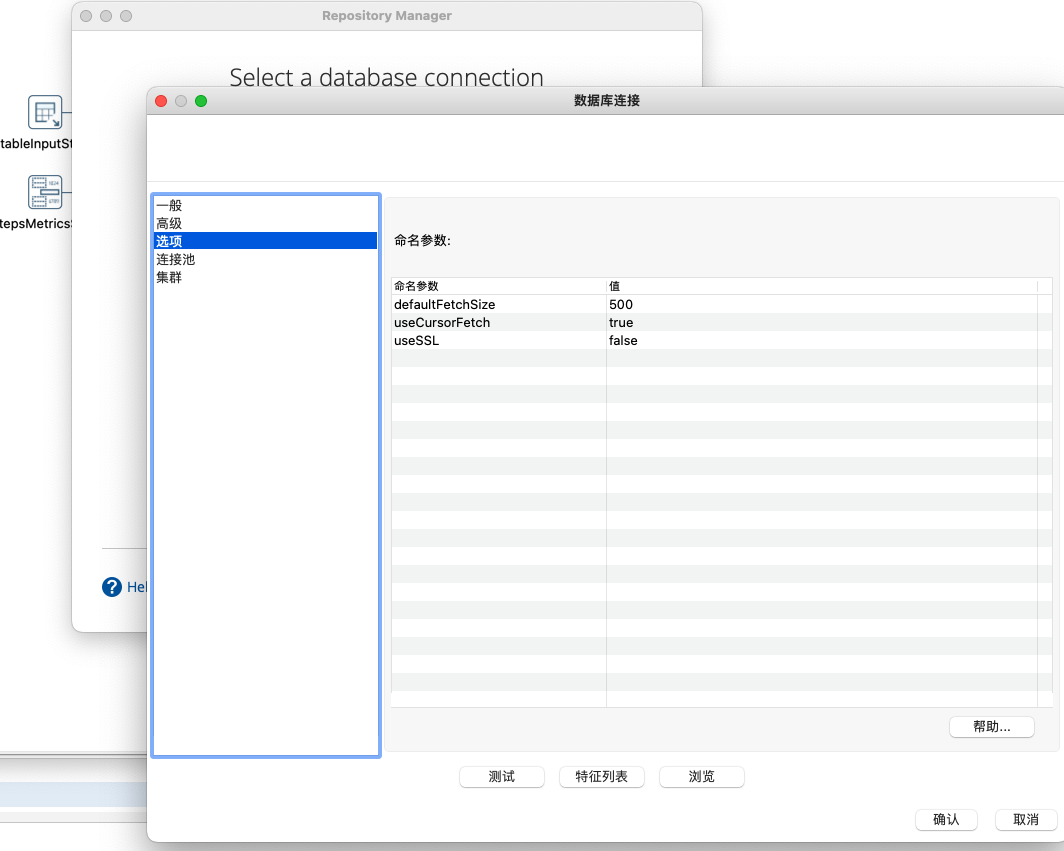Click the defaultFetchSize parameter cell

tap(499, 304)
